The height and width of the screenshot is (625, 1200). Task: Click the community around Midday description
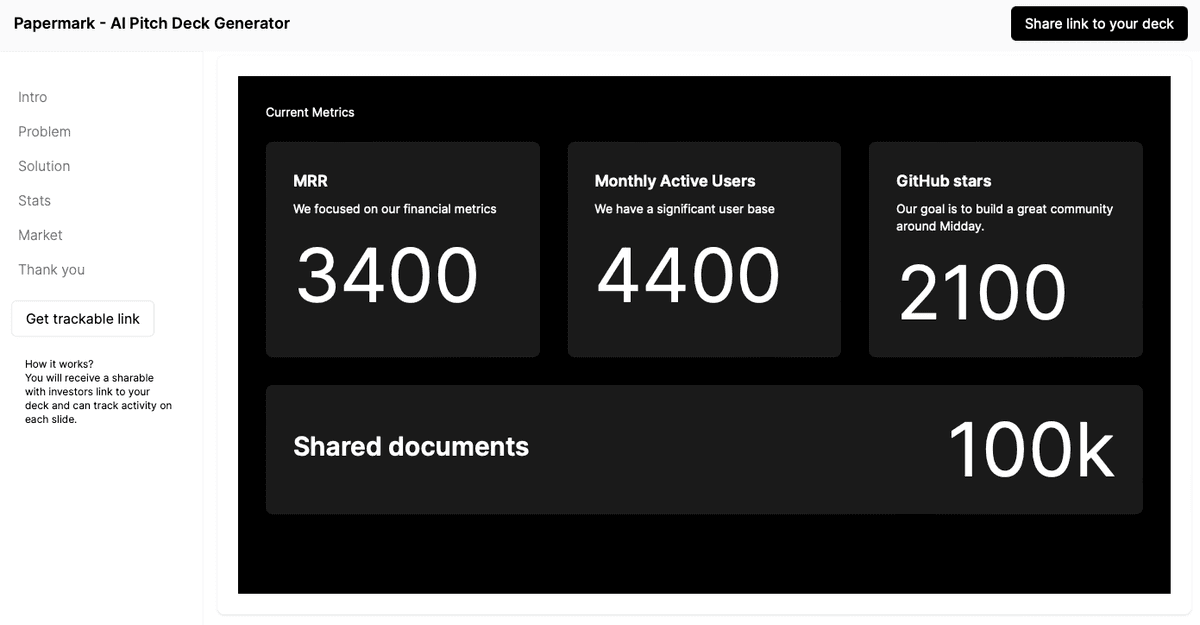(1004, 218)
